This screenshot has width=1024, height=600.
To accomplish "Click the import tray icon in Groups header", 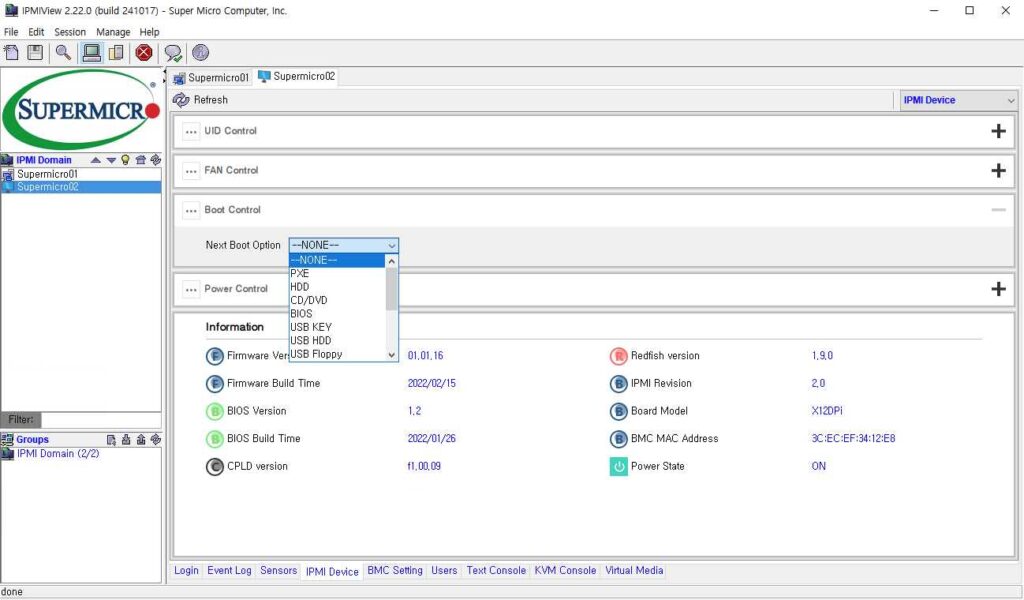I will click(126, 440).
